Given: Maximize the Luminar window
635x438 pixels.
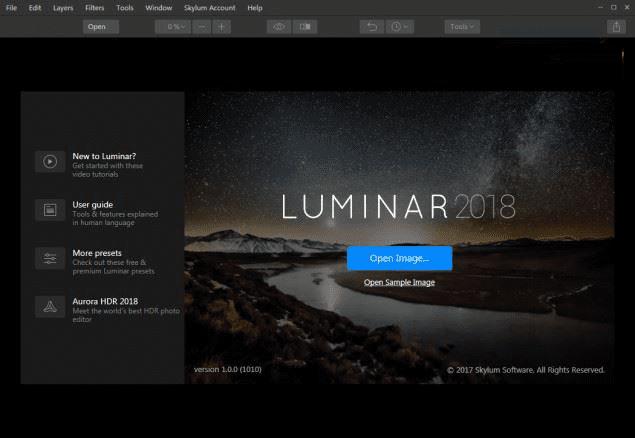Looking at the screenshot, I should (x=614, y=7).
